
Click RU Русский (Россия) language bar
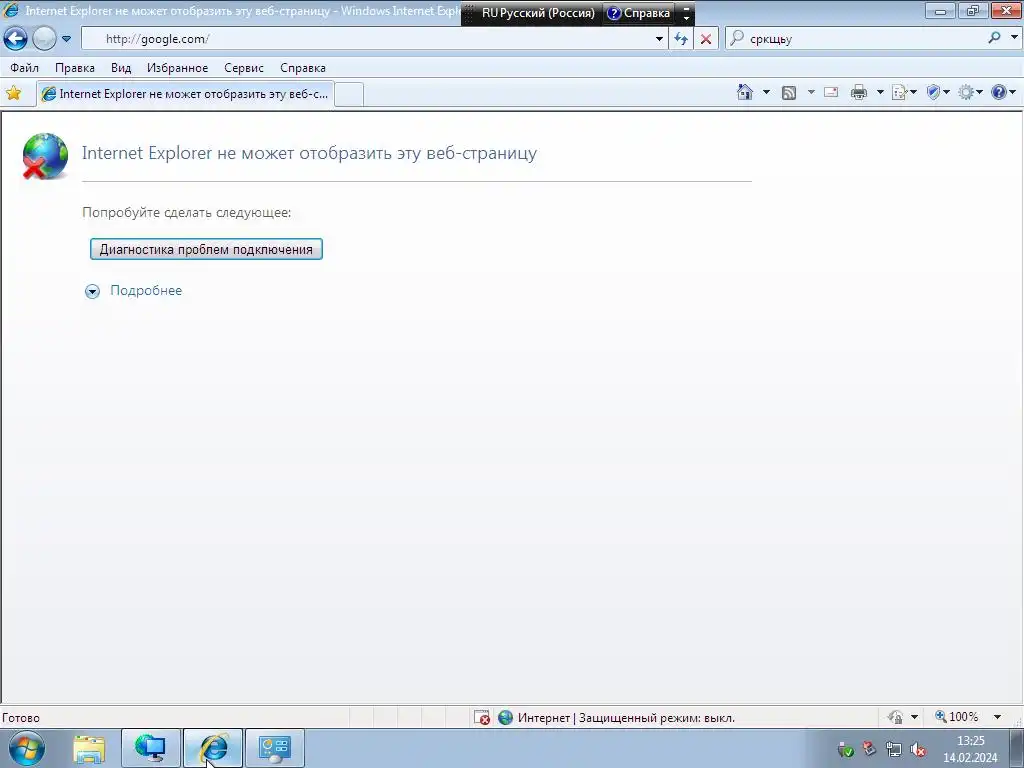pos(537,12)
